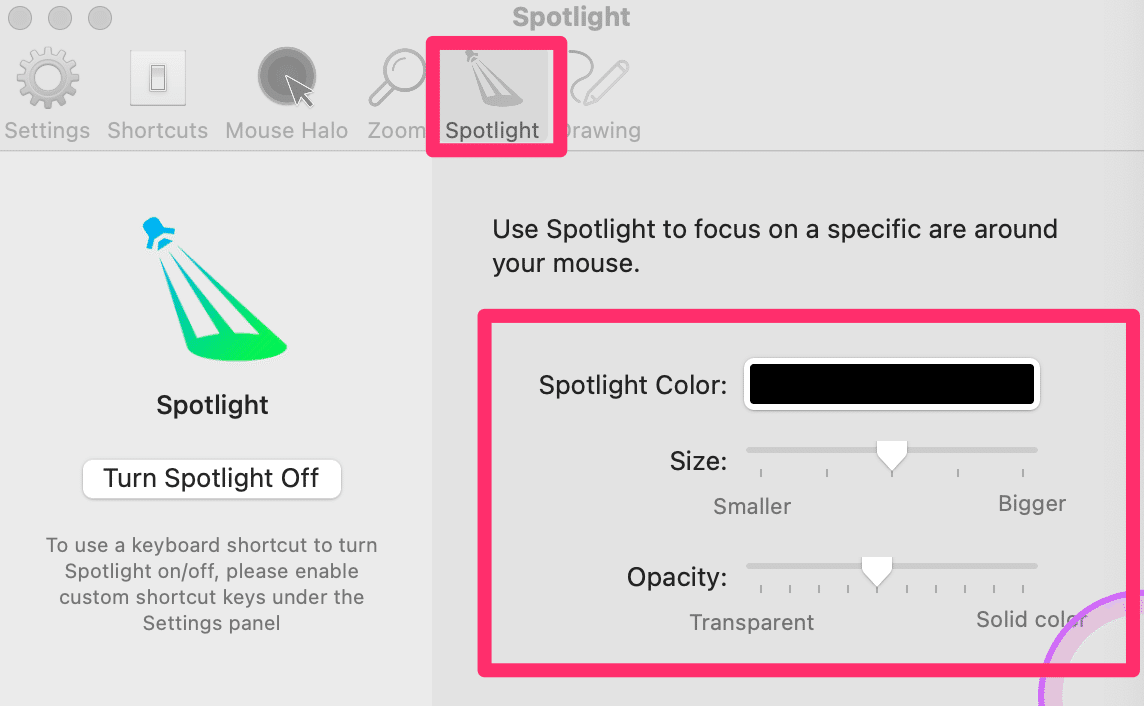Click the Opacity slider thumb
Viewport: 1144px width, 706px height.
pos(876,572)
